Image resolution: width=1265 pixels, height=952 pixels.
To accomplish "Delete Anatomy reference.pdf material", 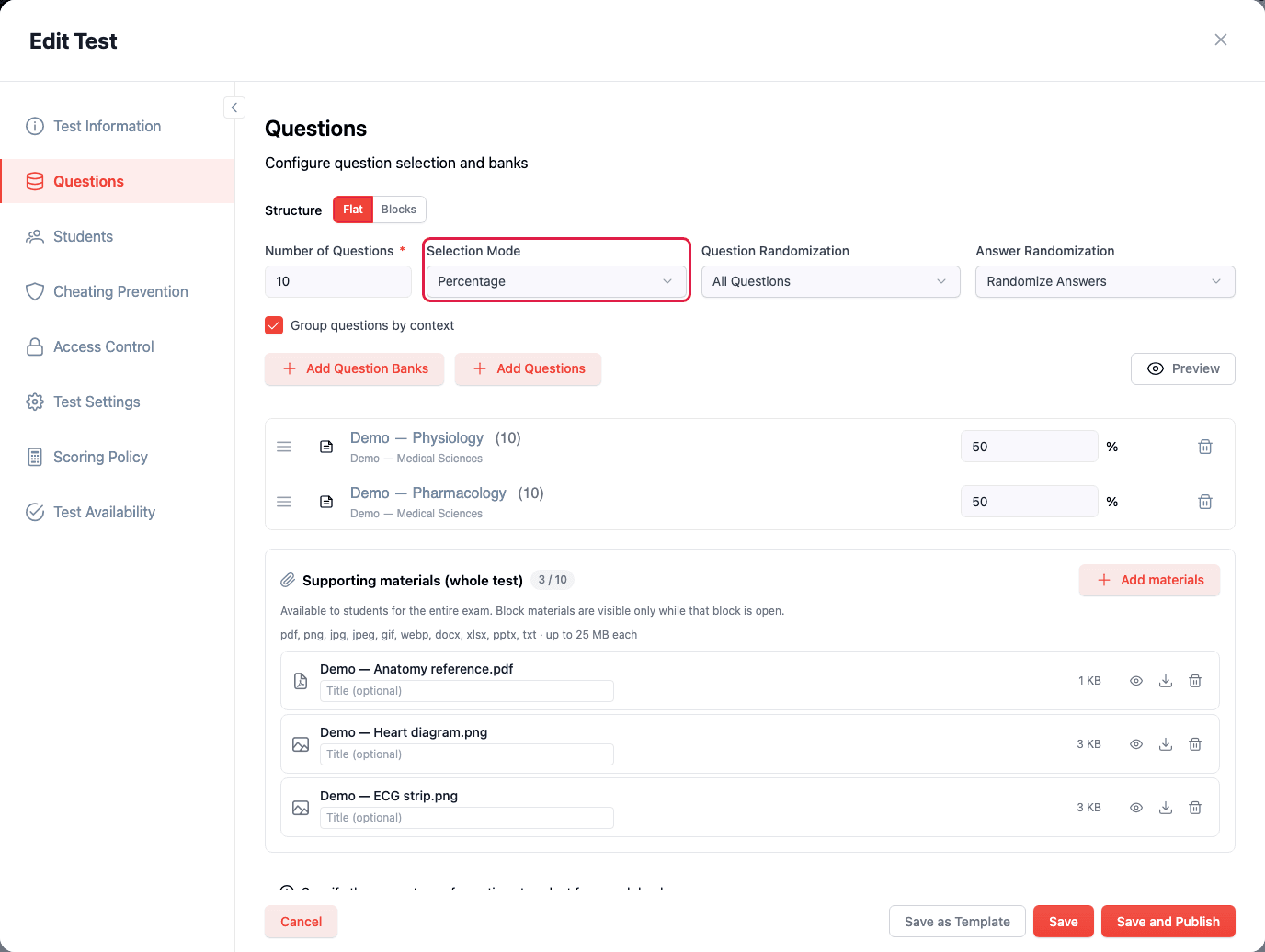I will (x=1195, y=681).
